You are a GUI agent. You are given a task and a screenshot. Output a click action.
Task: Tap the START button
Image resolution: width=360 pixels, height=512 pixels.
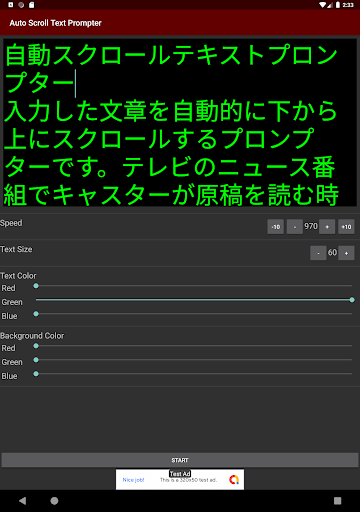pyautogui.click(x=180, y=460)
